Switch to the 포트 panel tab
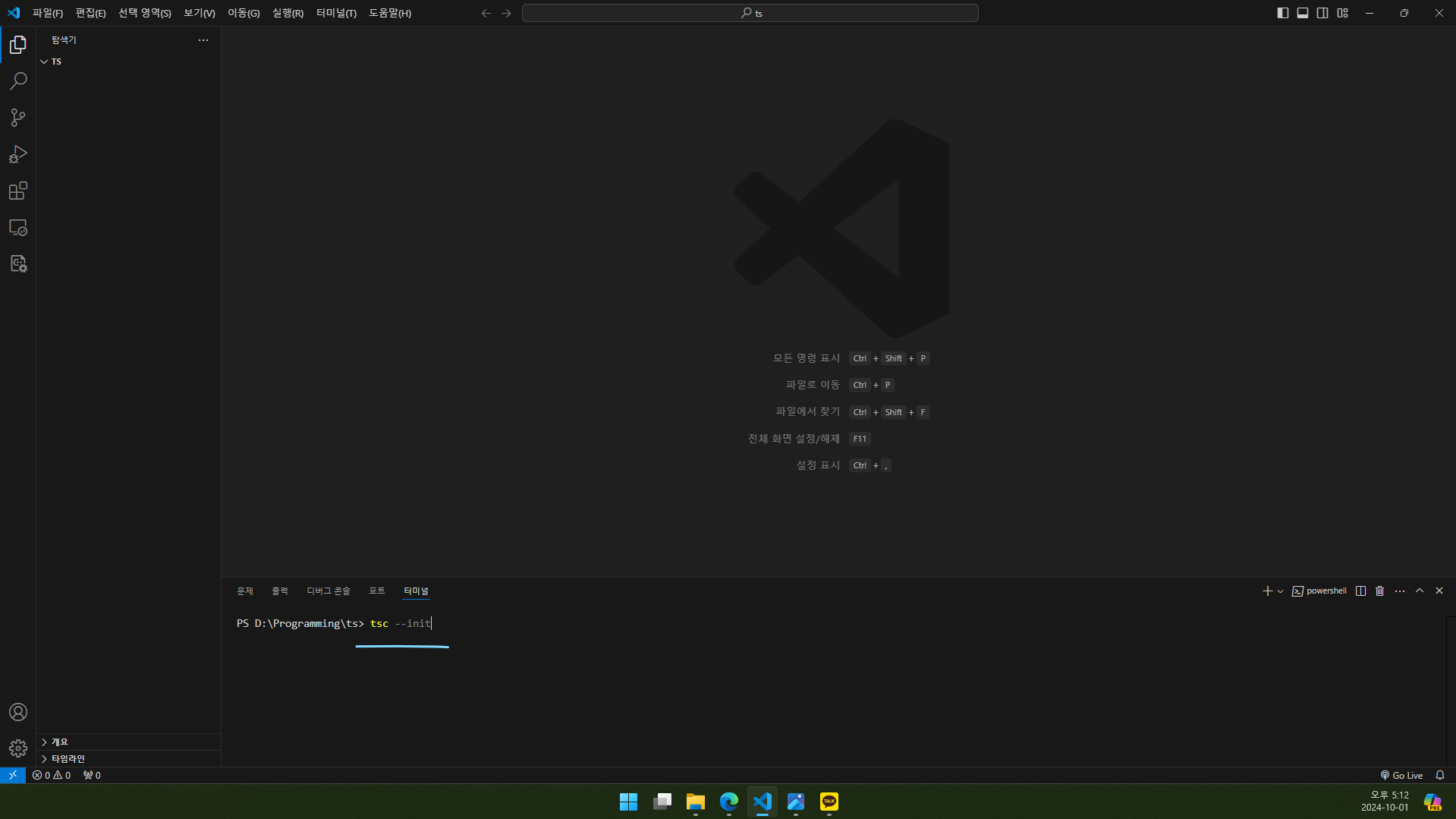 coord(377,591)
